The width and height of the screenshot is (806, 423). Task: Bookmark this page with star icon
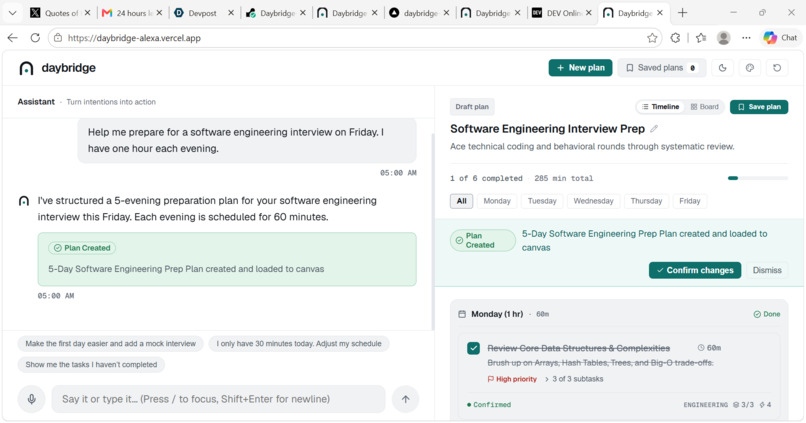pos(652,38)
